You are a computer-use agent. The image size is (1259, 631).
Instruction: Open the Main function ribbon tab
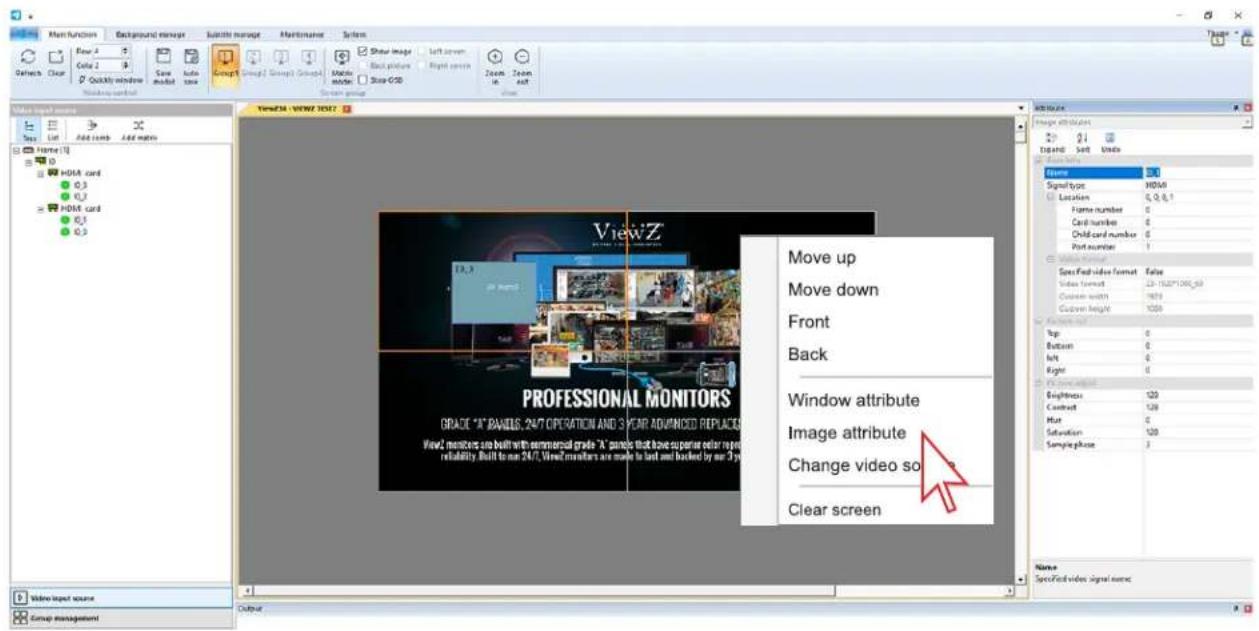[x=72, y=34]
